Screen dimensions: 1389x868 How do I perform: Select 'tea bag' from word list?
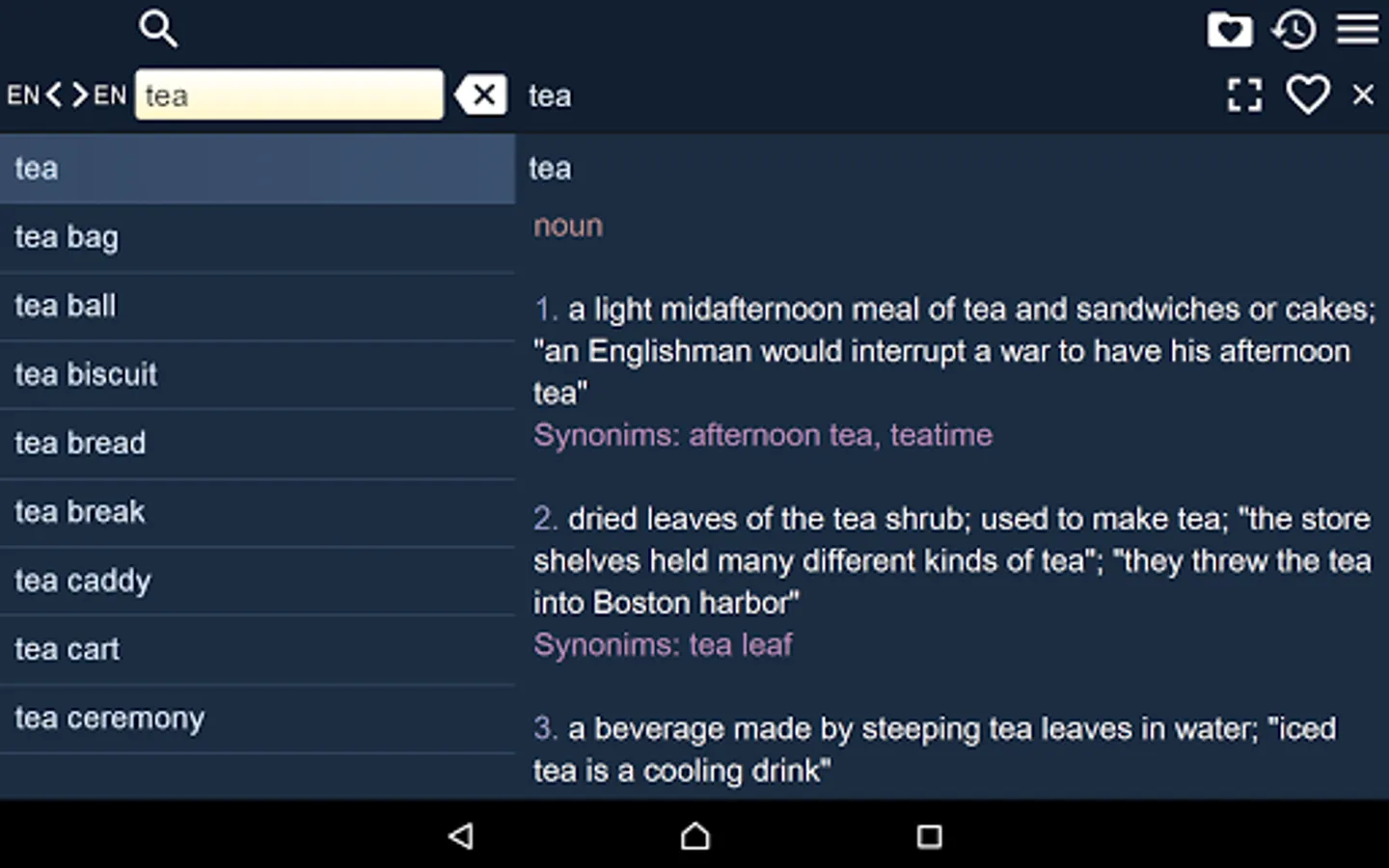pos(258,237)
